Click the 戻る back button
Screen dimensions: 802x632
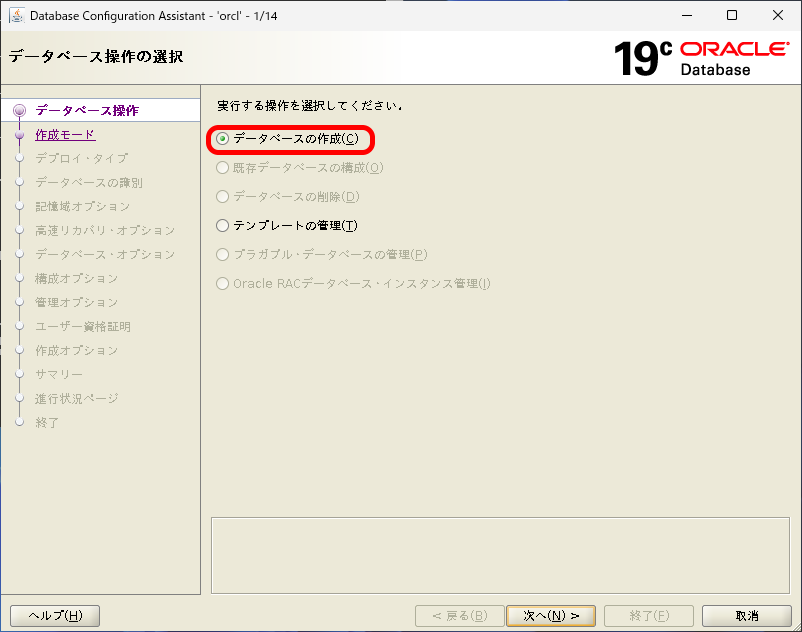459,615
